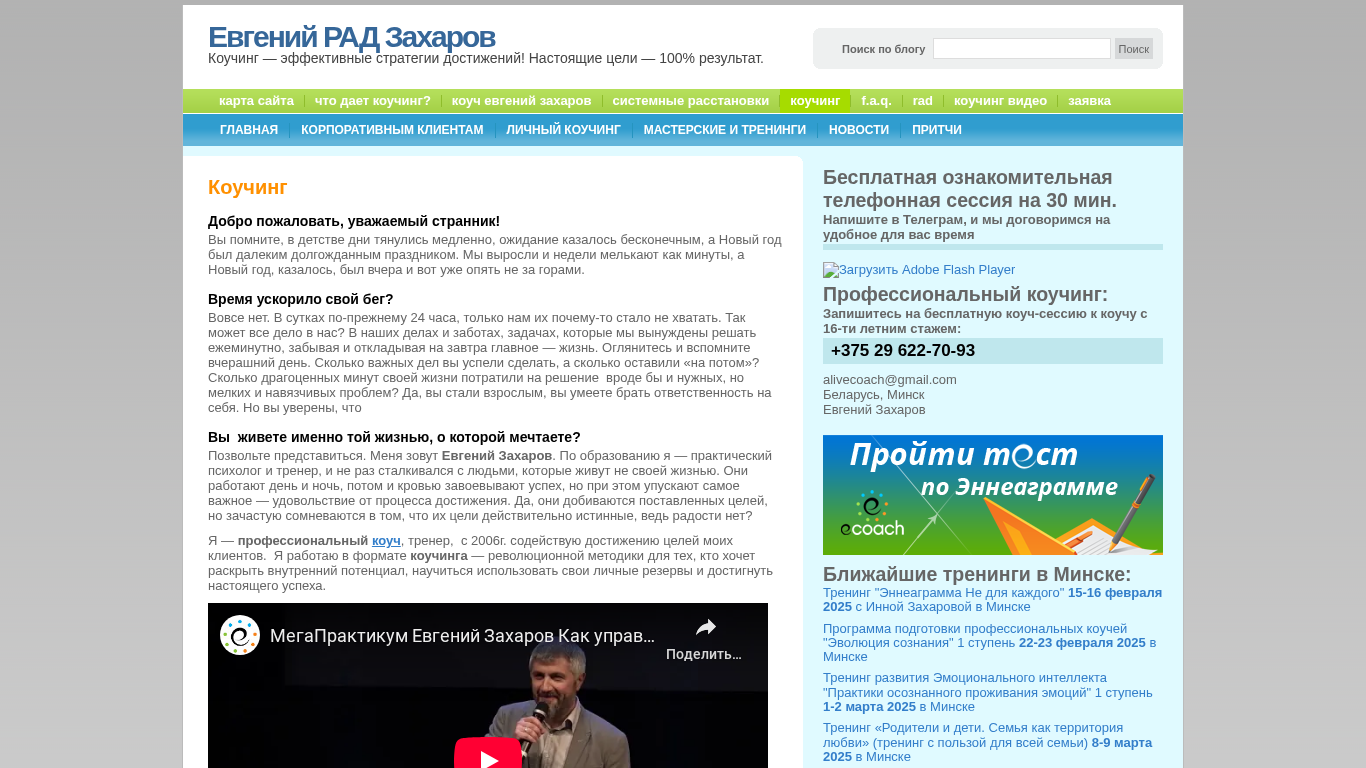1366x768 pixels.
Task: Go to коуч евгений захаров page
Action: coord(521,101)
